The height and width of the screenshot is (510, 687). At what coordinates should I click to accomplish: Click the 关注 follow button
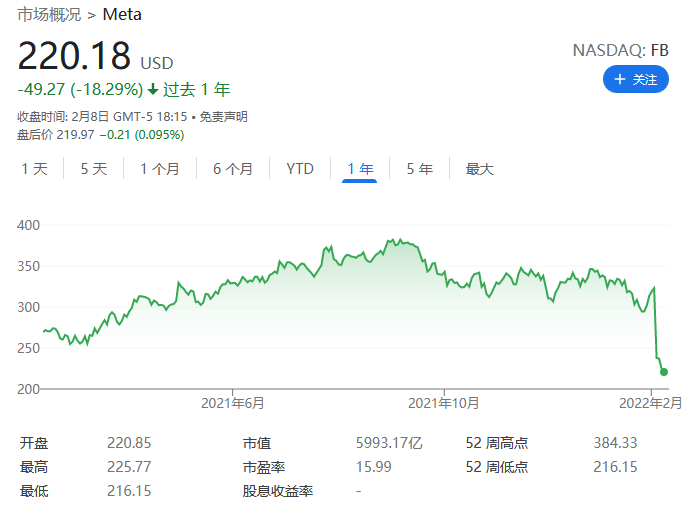(x=635, y=79)
